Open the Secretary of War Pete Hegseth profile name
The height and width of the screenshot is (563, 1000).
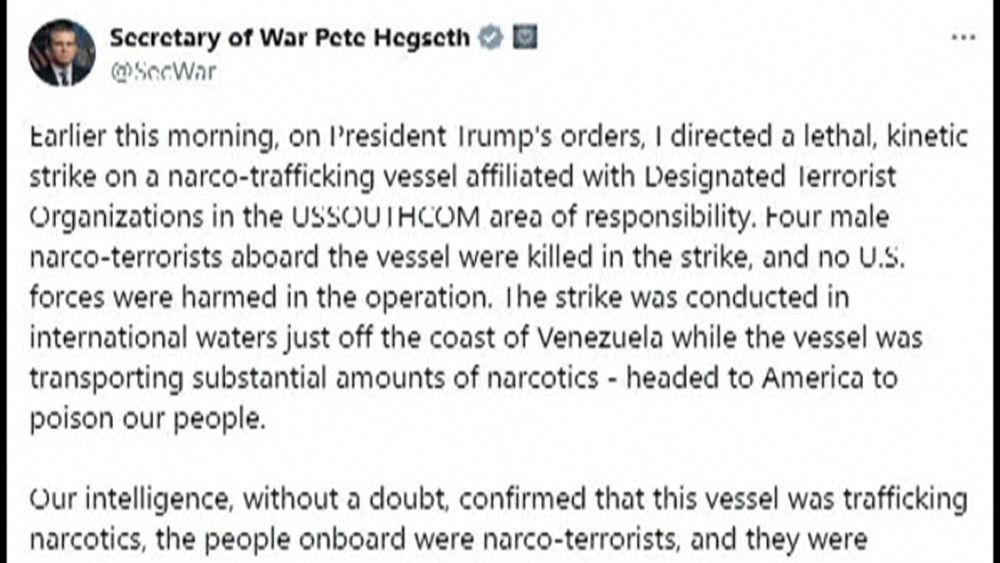pyautogui.click(x=289, y=39)
